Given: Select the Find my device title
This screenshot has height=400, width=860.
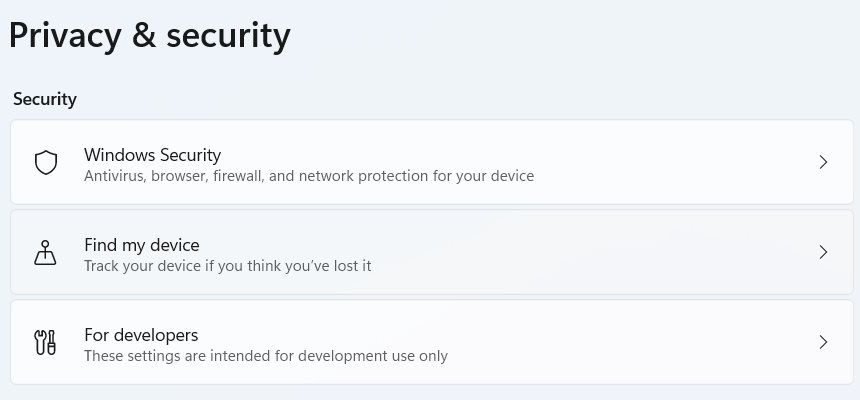Looking at the screenshot, I should [141, 245].
